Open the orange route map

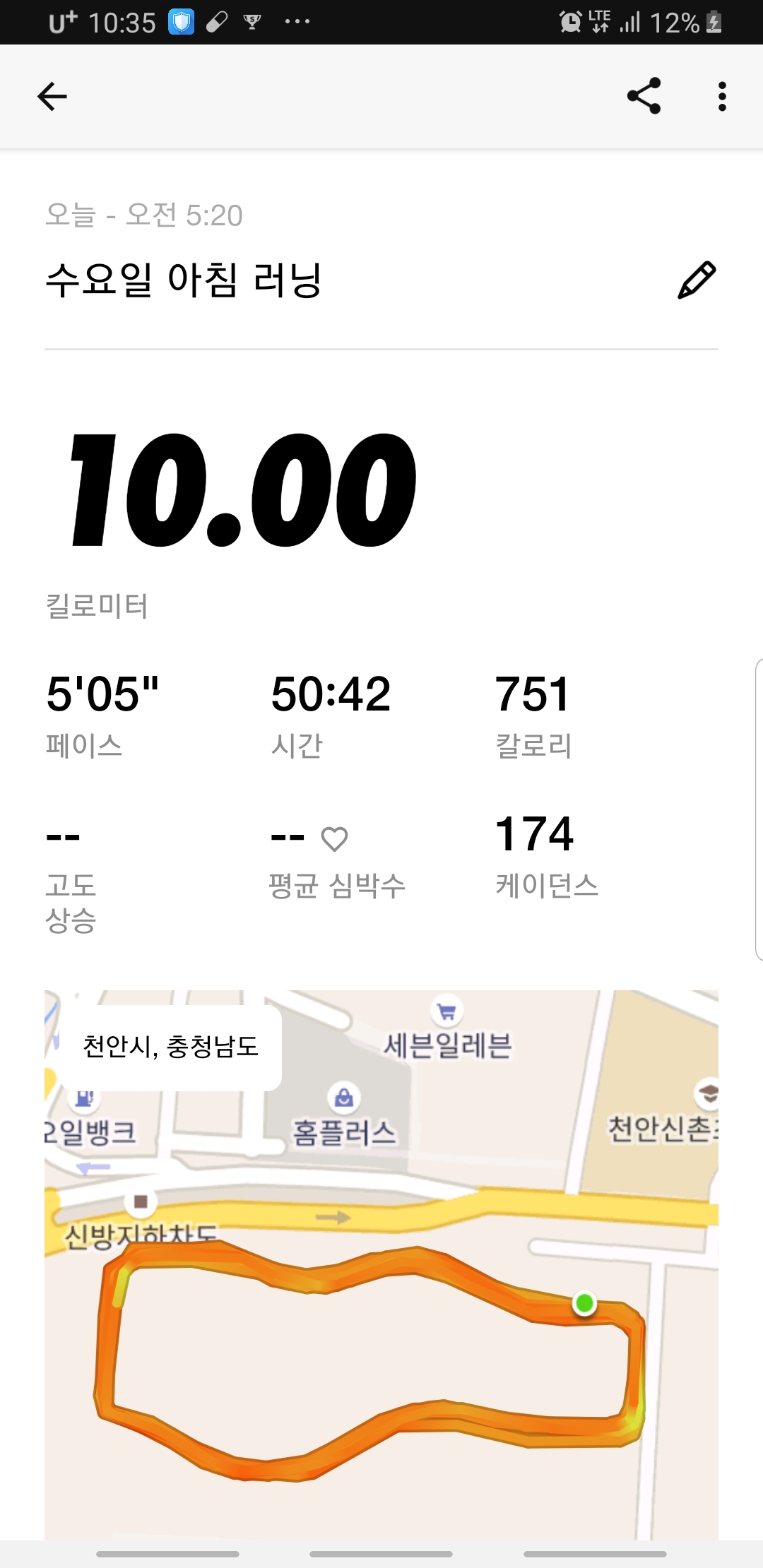point(381,1264)
